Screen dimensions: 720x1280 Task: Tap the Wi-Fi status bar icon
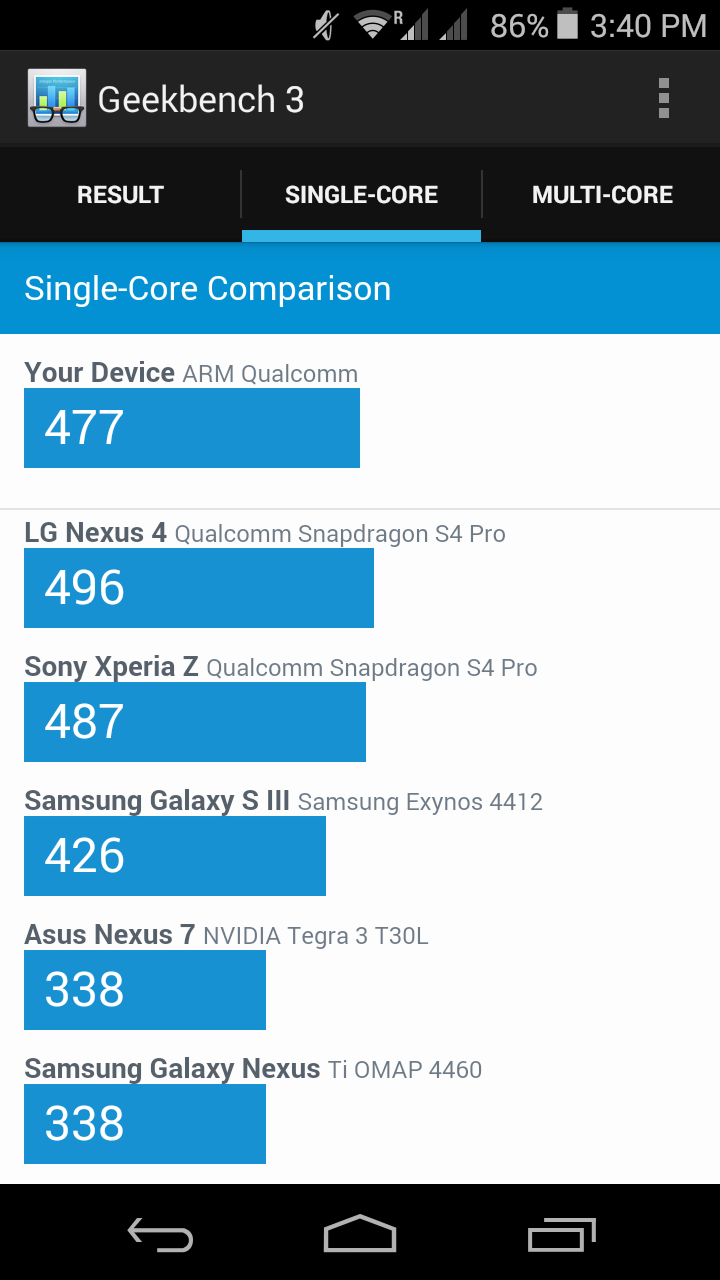(x=373, y=25)
